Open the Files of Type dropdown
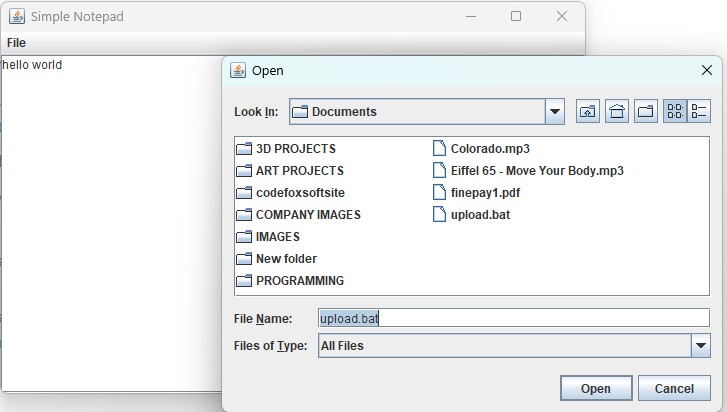Screen dimensions: 727x412 701,346
